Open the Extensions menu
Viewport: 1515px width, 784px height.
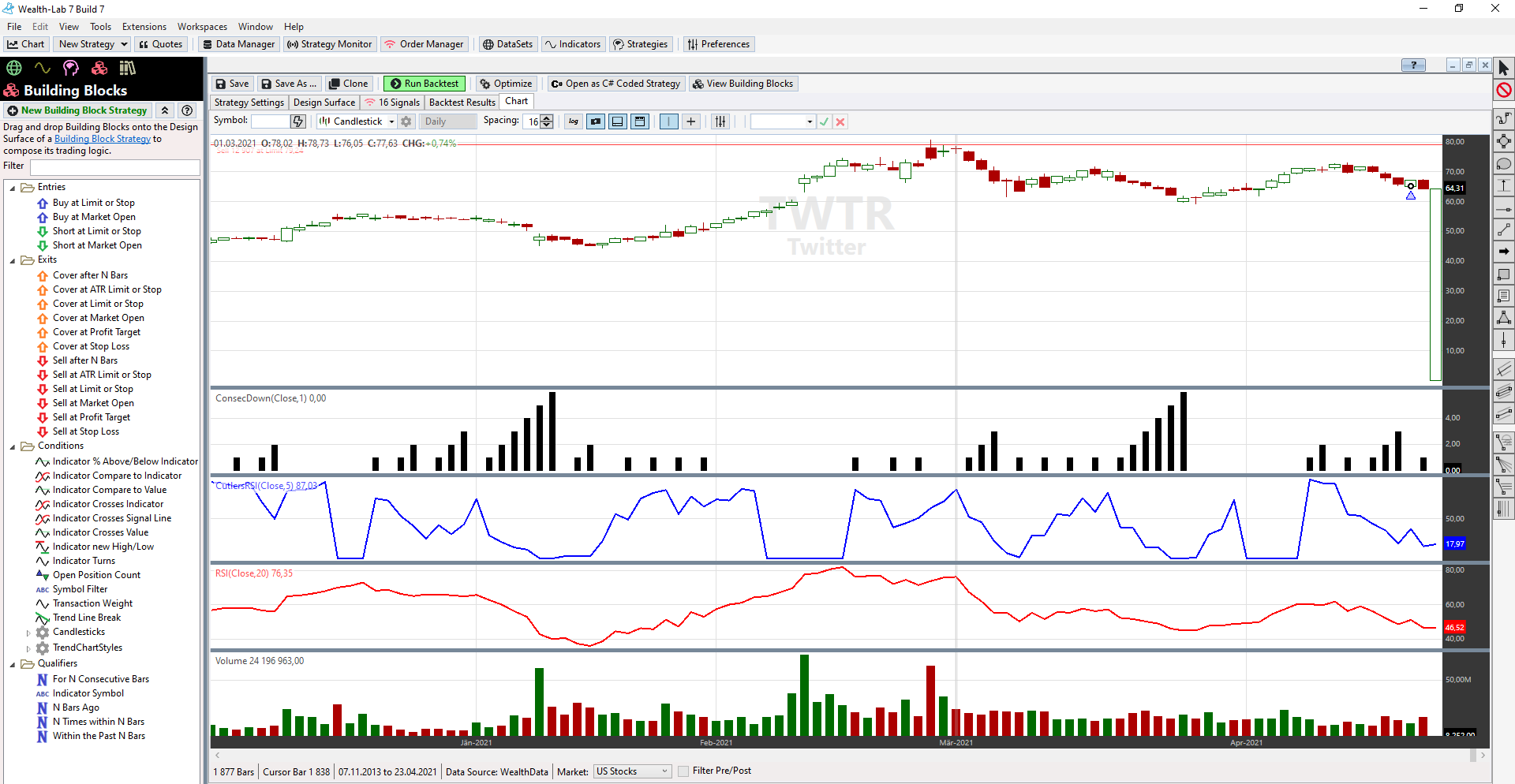click(x=144, y=27)
